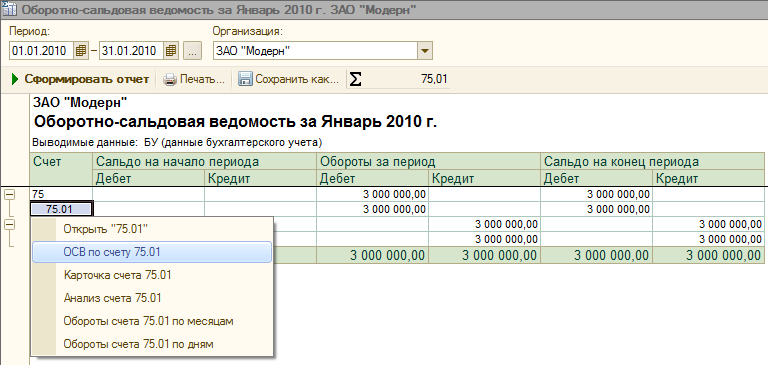Choose Открыть "75.01" from context menu
This screenshot has width=768, height=365.
(151, 228)
